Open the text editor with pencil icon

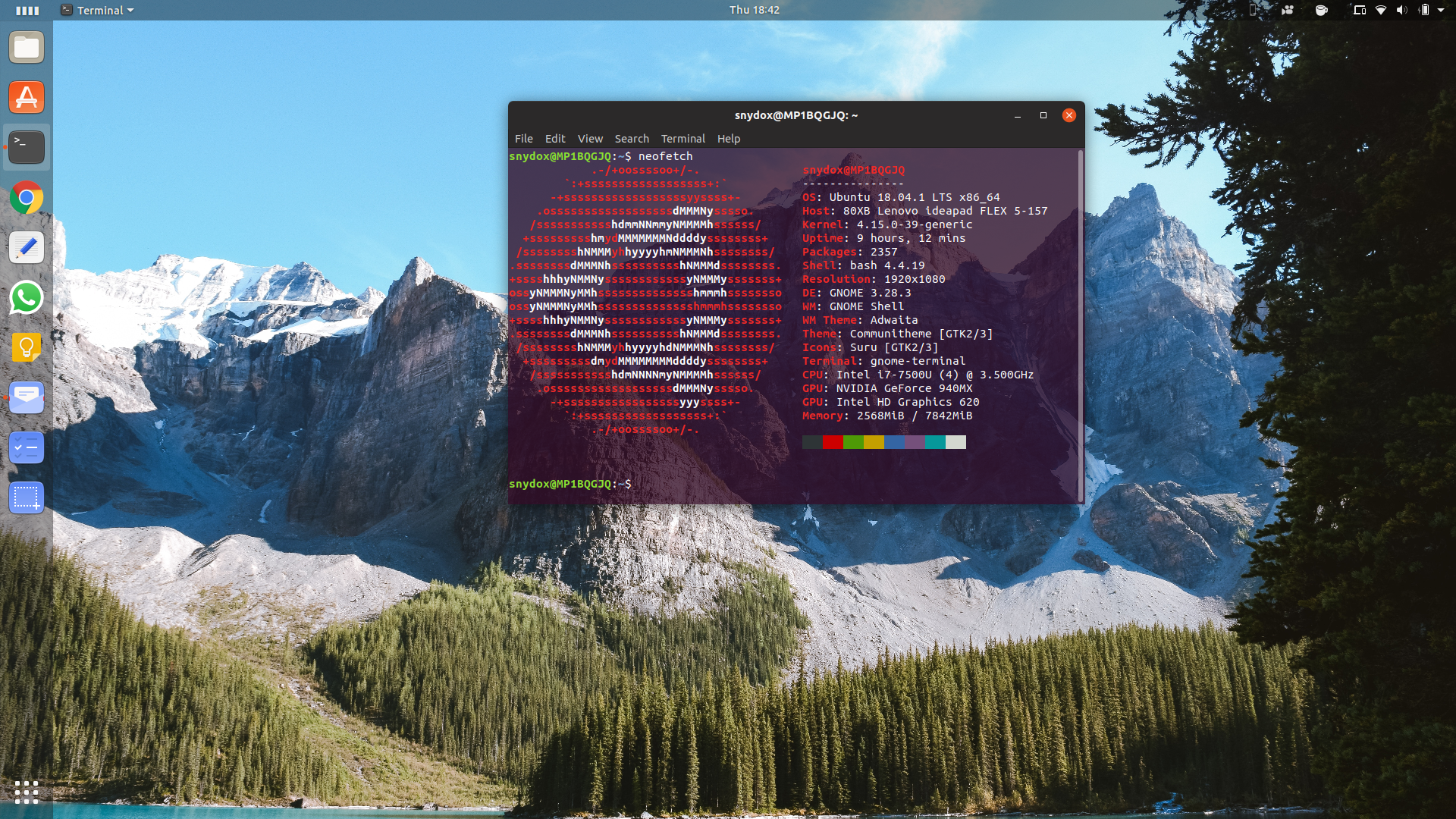(x=27, y=247)
